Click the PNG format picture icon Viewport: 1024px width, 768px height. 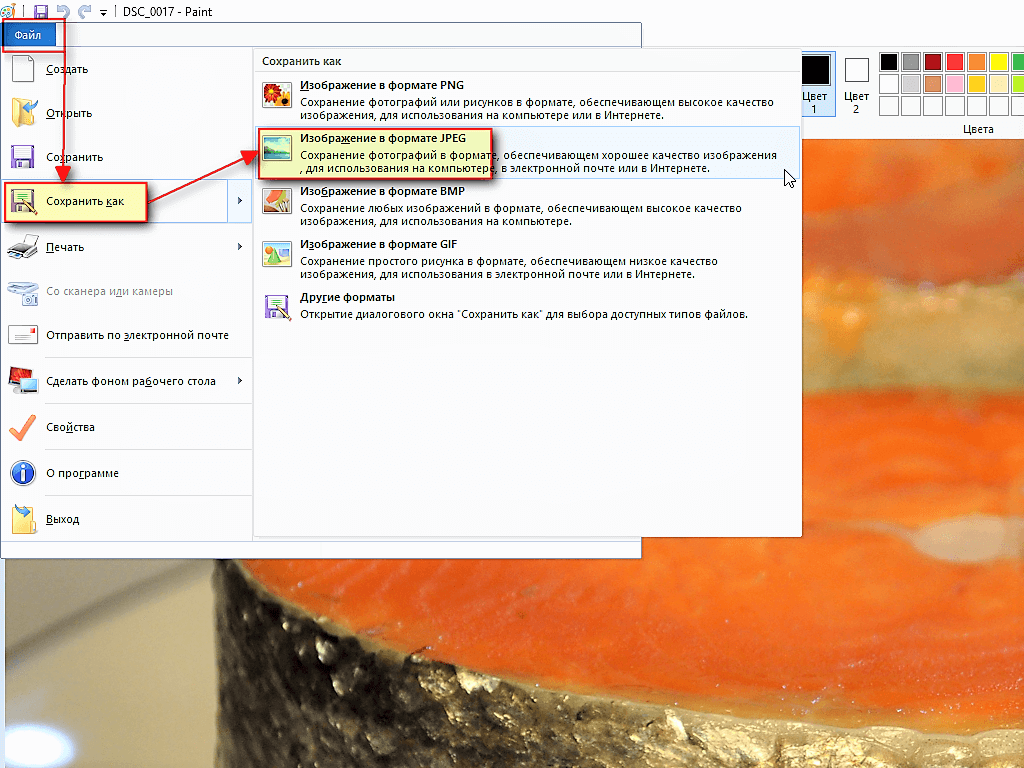tap(276, 96)
